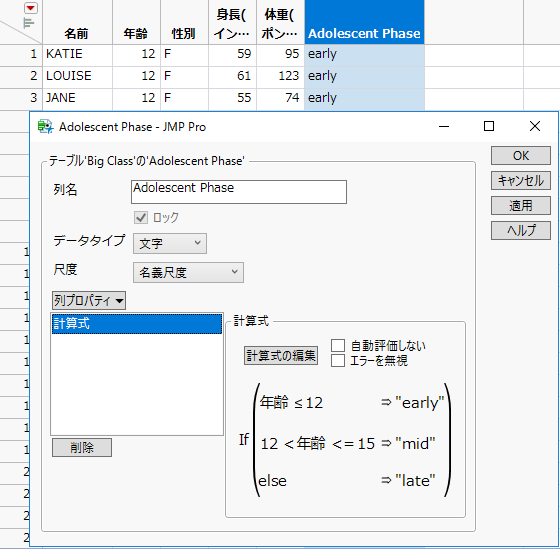This screenshot has height=549, width=560.
Task: Select 計算式 in the property list
Action: coord(137,324)
